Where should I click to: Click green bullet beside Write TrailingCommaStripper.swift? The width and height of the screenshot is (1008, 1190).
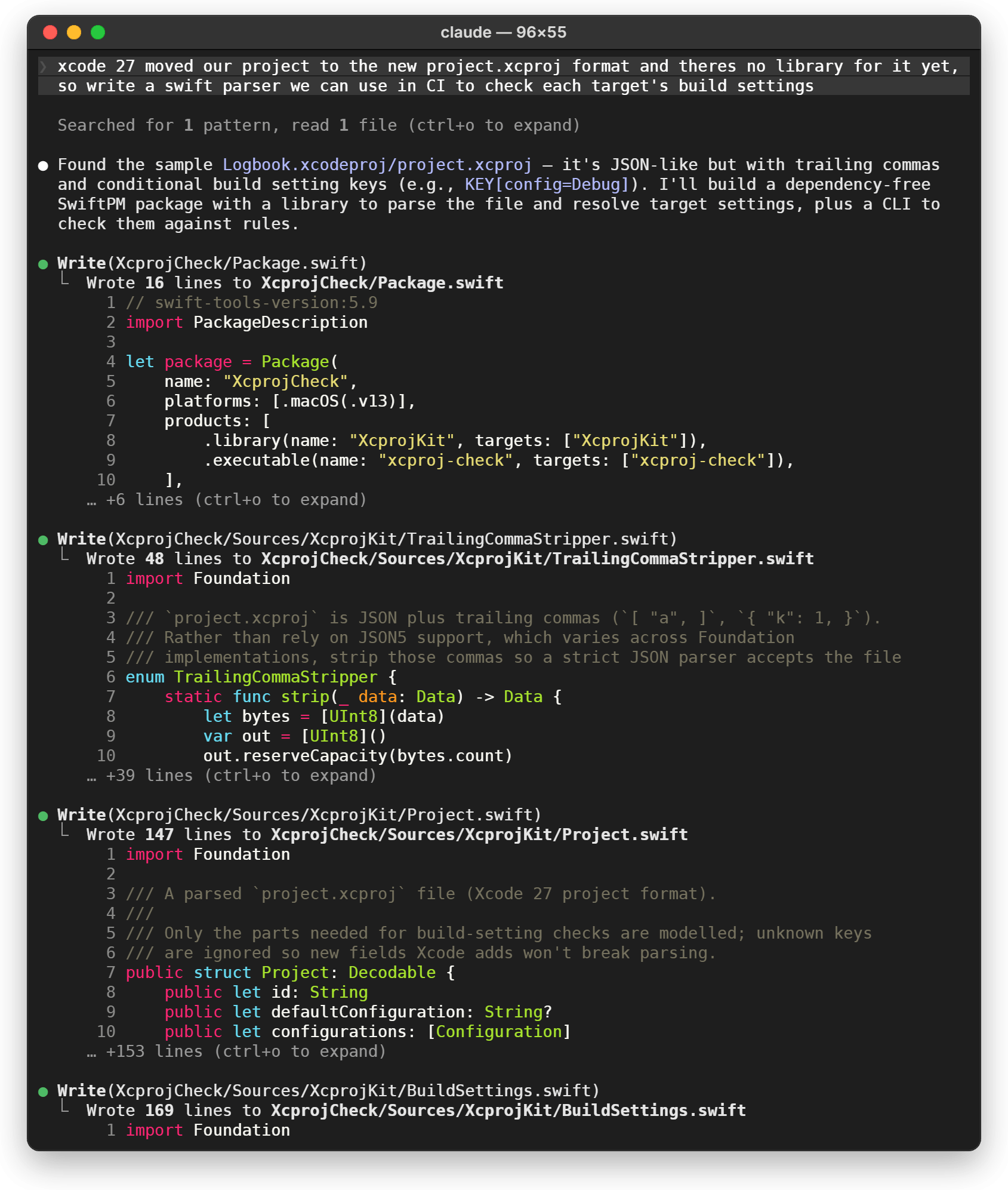point(43,540)
